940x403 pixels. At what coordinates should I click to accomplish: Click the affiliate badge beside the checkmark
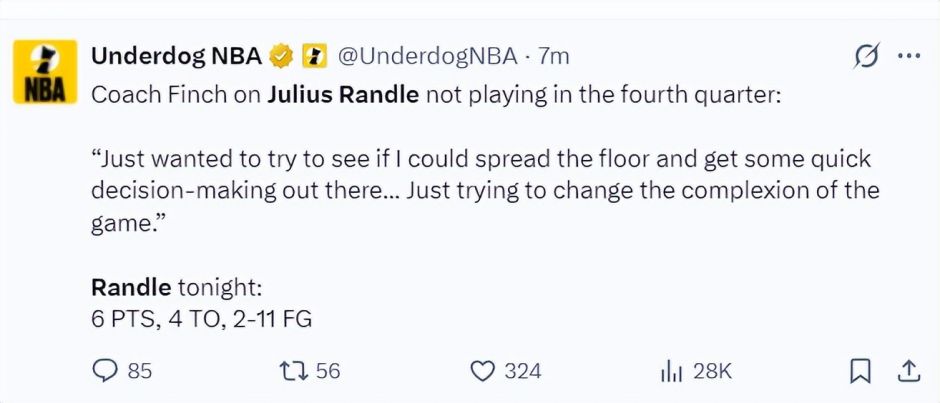click(312, 57)
